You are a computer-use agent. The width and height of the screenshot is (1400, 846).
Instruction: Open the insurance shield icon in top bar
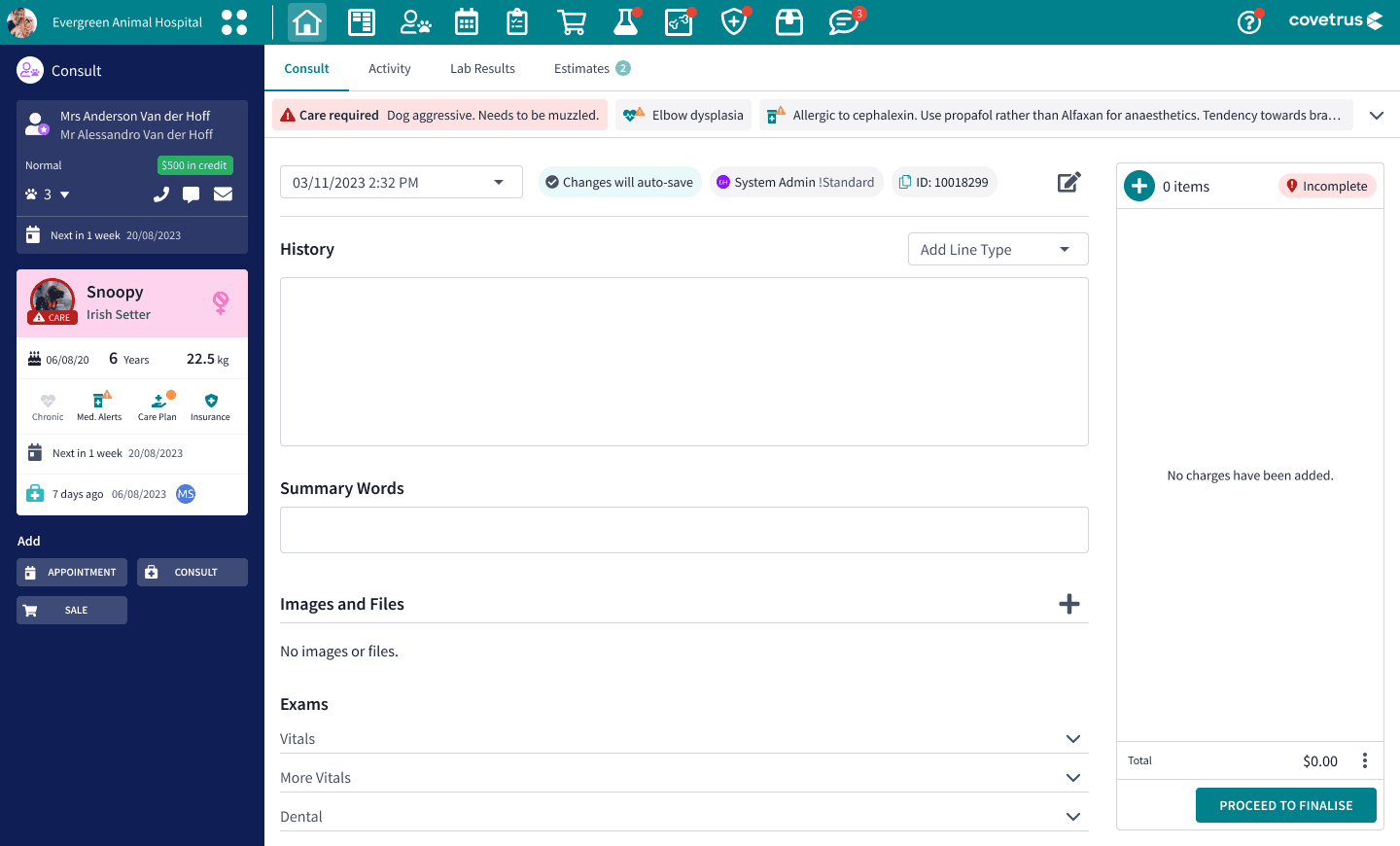click(x=734, y=21)
